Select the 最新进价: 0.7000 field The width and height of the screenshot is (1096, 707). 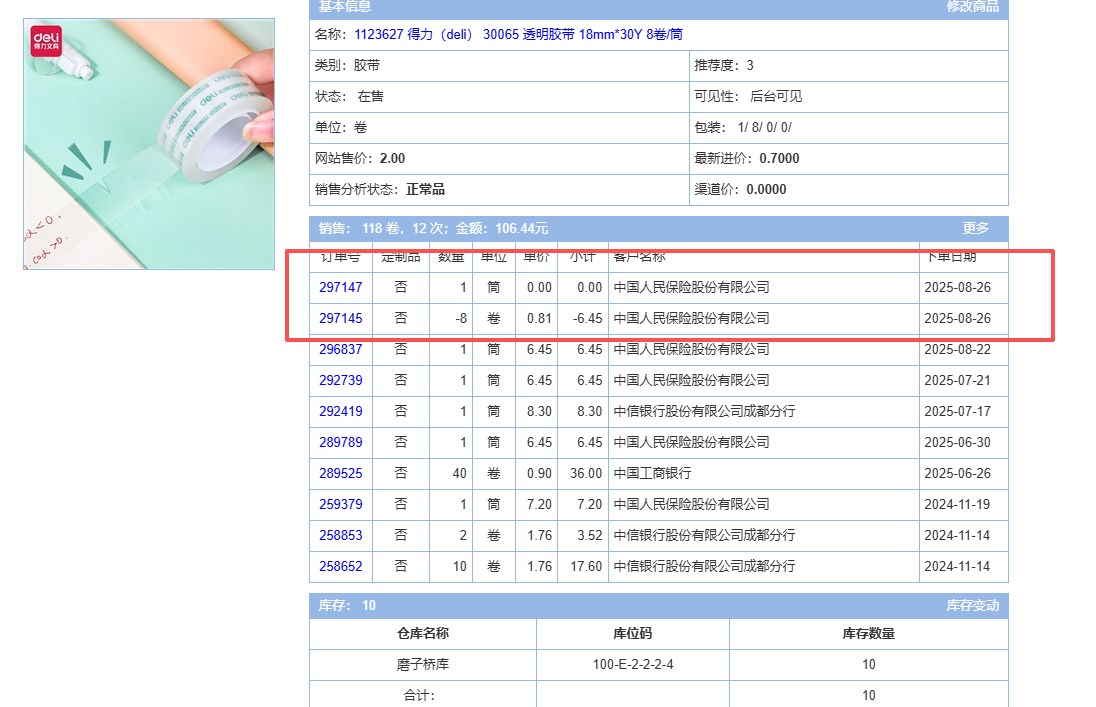pos(849,159)
